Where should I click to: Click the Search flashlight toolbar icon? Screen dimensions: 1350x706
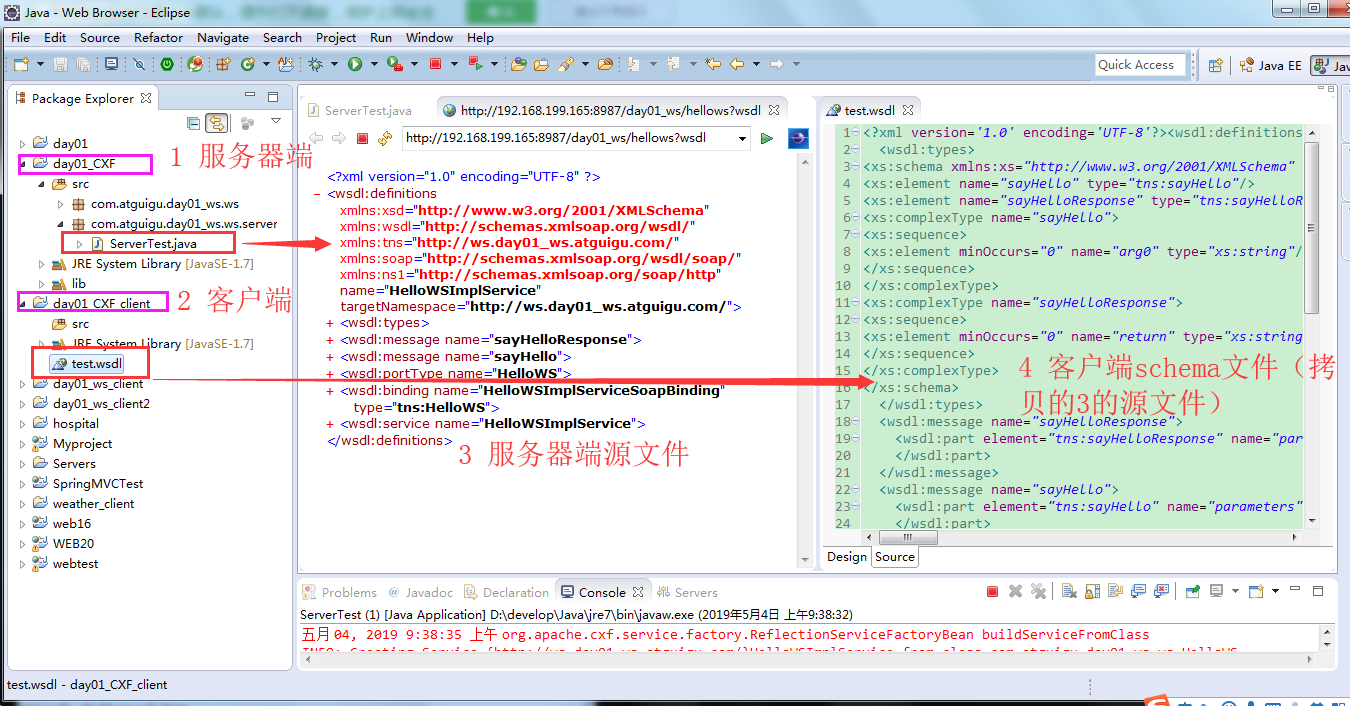click(x=566, y=64)
